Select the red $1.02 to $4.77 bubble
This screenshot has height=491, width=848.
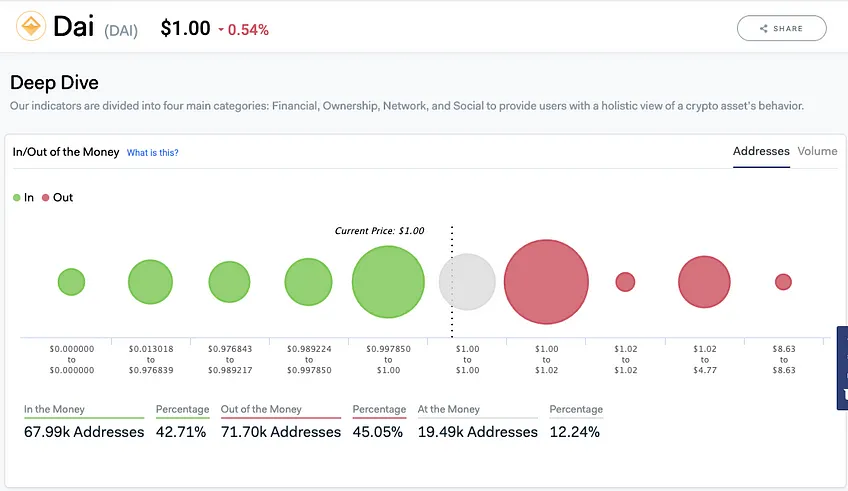coord(704,282)
